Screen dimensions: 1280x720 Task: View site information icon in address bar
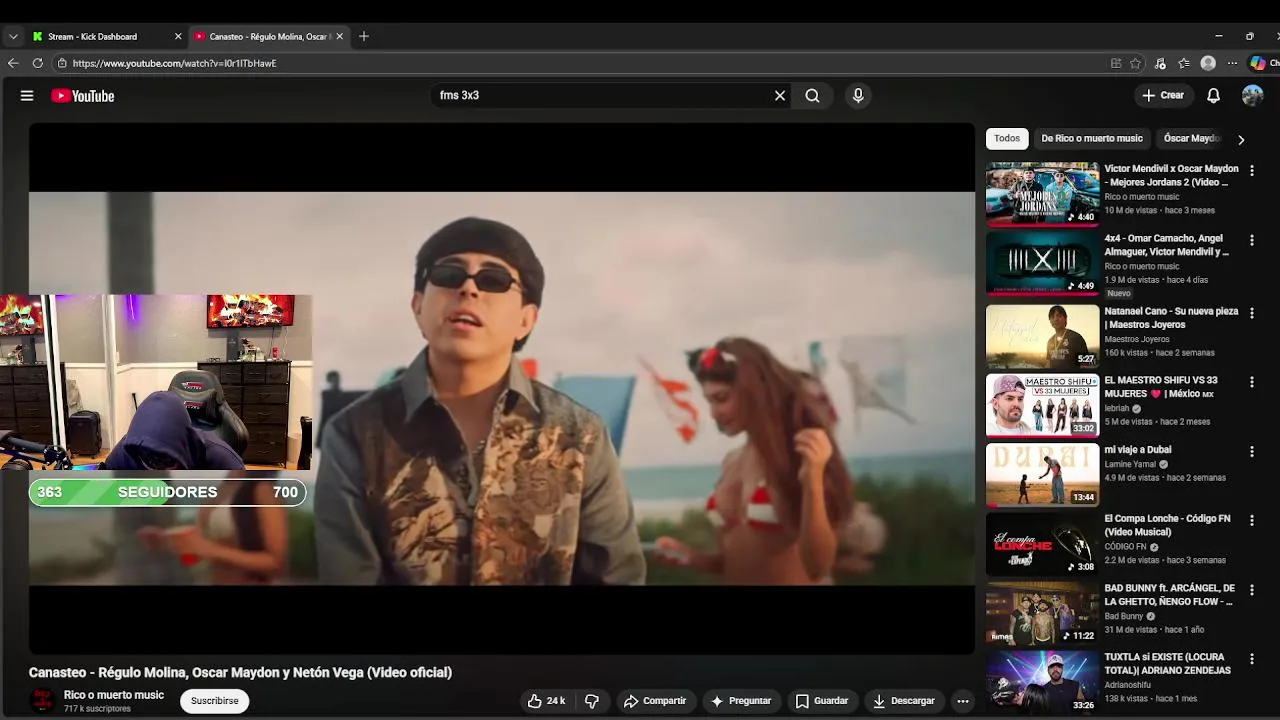tap(62, 63)
